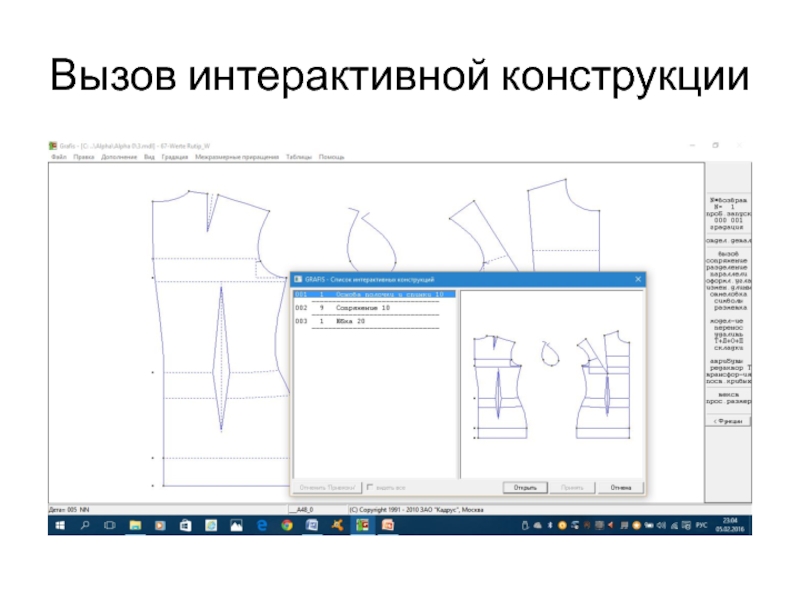Click the Bluetooth icon in system tray
800x600 pixels.
click(549, 526)
